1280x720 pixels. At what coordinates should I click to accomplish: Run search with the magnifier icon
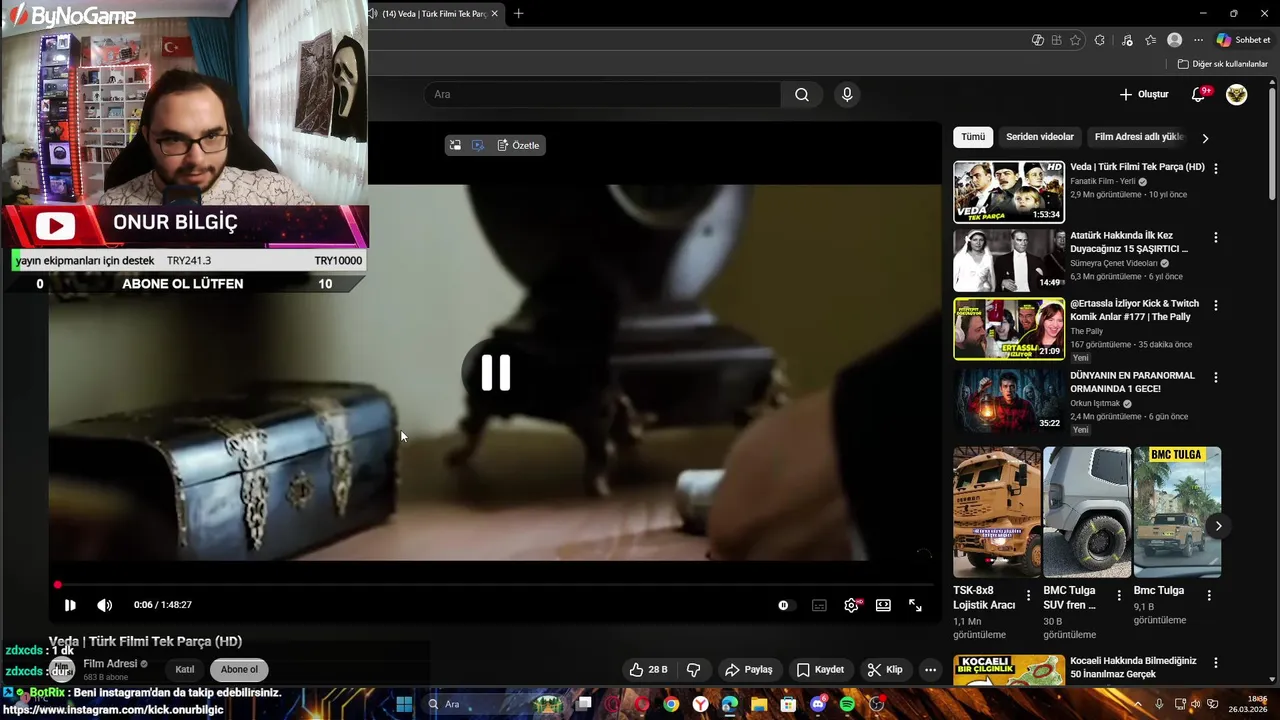point(802,94)
